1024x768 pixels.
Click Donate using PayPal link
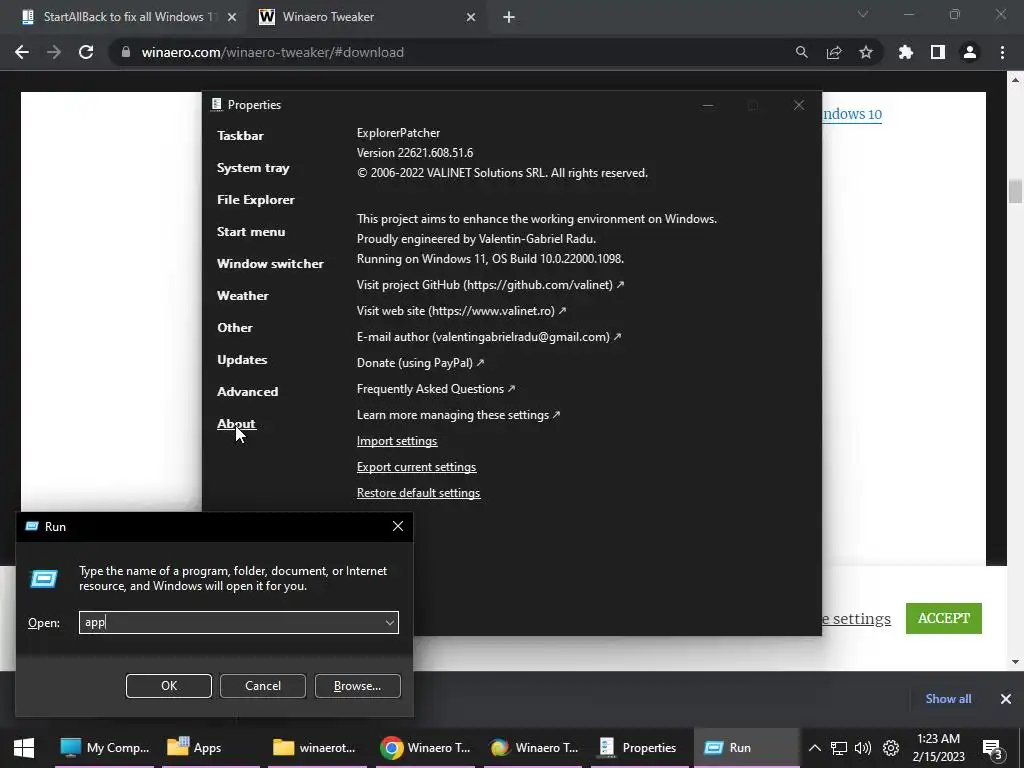point(421,363)
